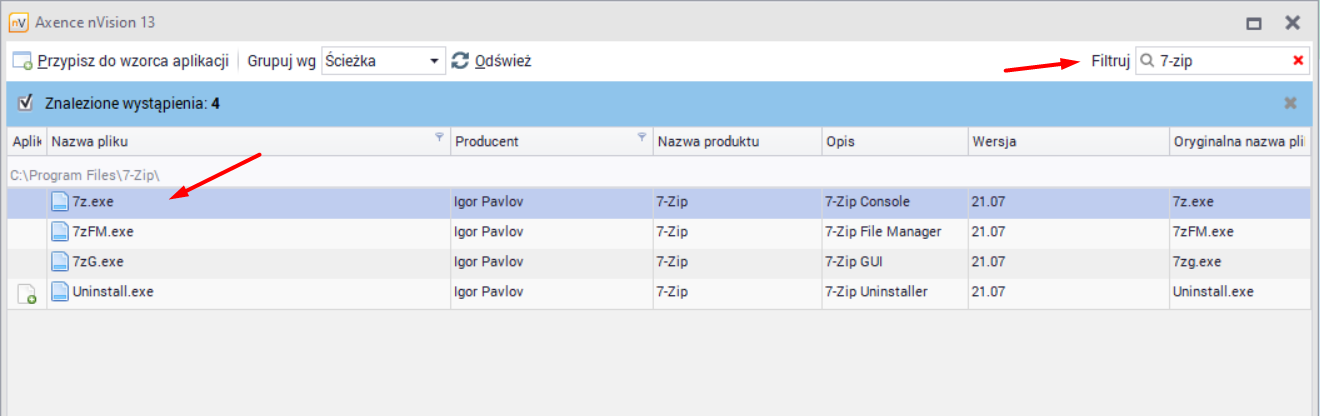Click the file icon beside 7zFM.exe

point(60,232)
